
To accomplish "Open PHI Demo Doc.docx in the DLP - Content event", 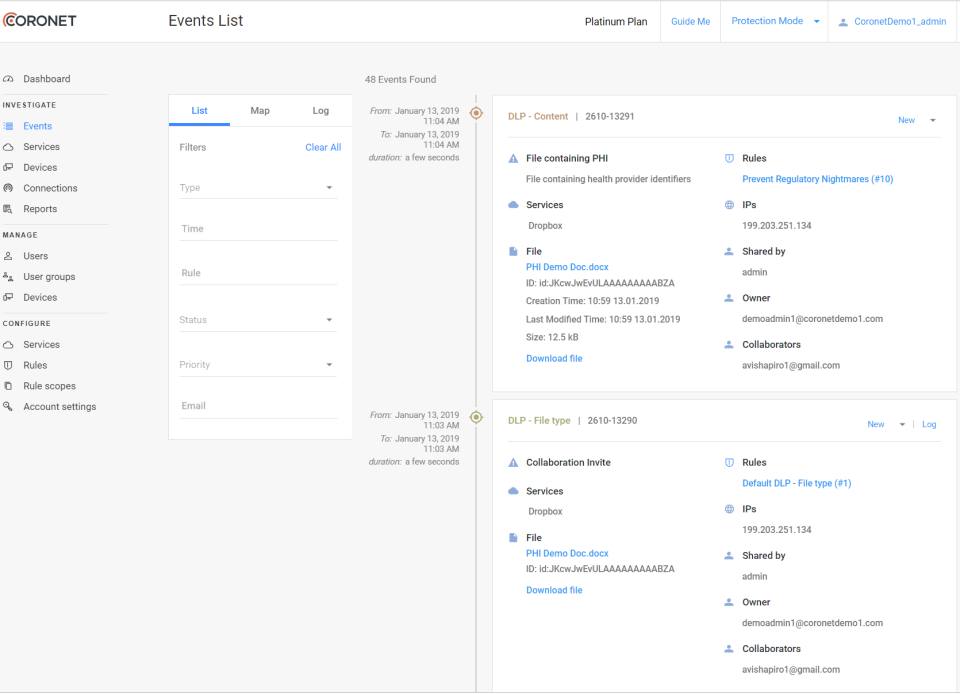I will [567, 267].
